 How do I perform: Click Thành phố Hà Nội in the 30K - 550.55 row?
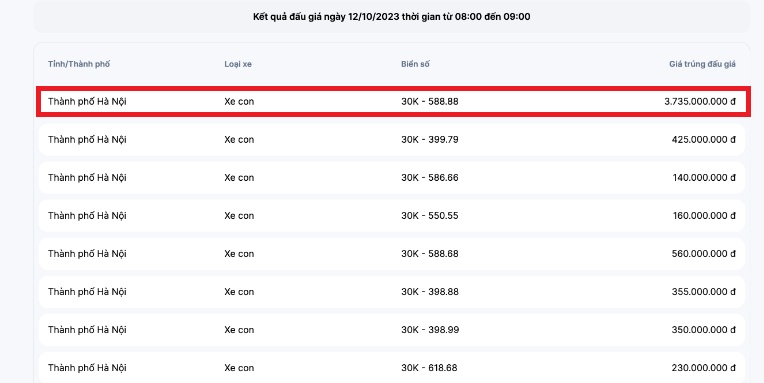point(87,216)
